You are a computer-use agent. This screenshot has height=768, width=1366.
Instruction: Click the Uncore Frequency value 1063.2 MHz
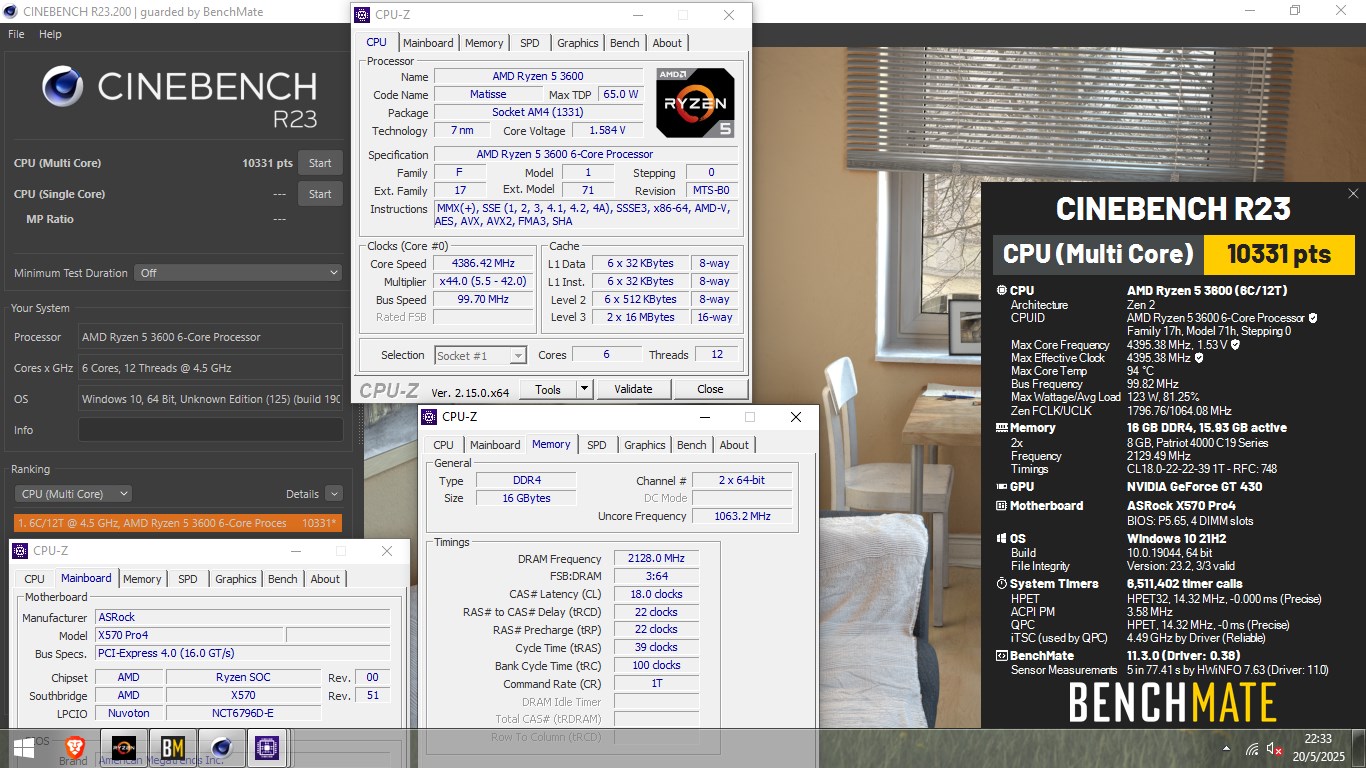tap(741, 516)
